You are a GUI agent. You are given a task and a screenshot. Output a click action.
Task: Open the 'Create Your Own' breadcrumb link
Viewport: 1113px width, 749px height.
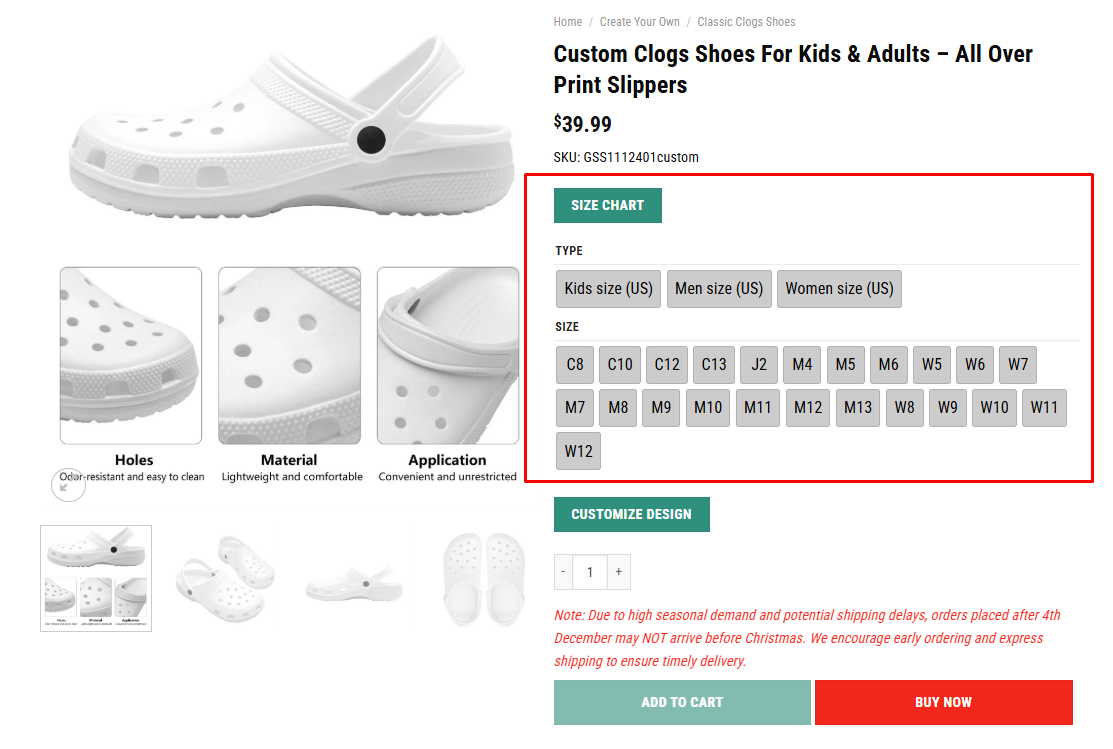coord(639,21)
